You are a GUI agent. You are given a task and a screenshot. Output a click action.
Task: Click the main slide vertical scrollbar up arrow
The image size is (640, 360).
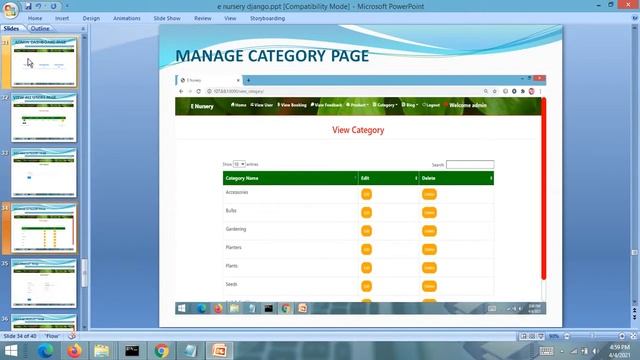pos(635,27)
